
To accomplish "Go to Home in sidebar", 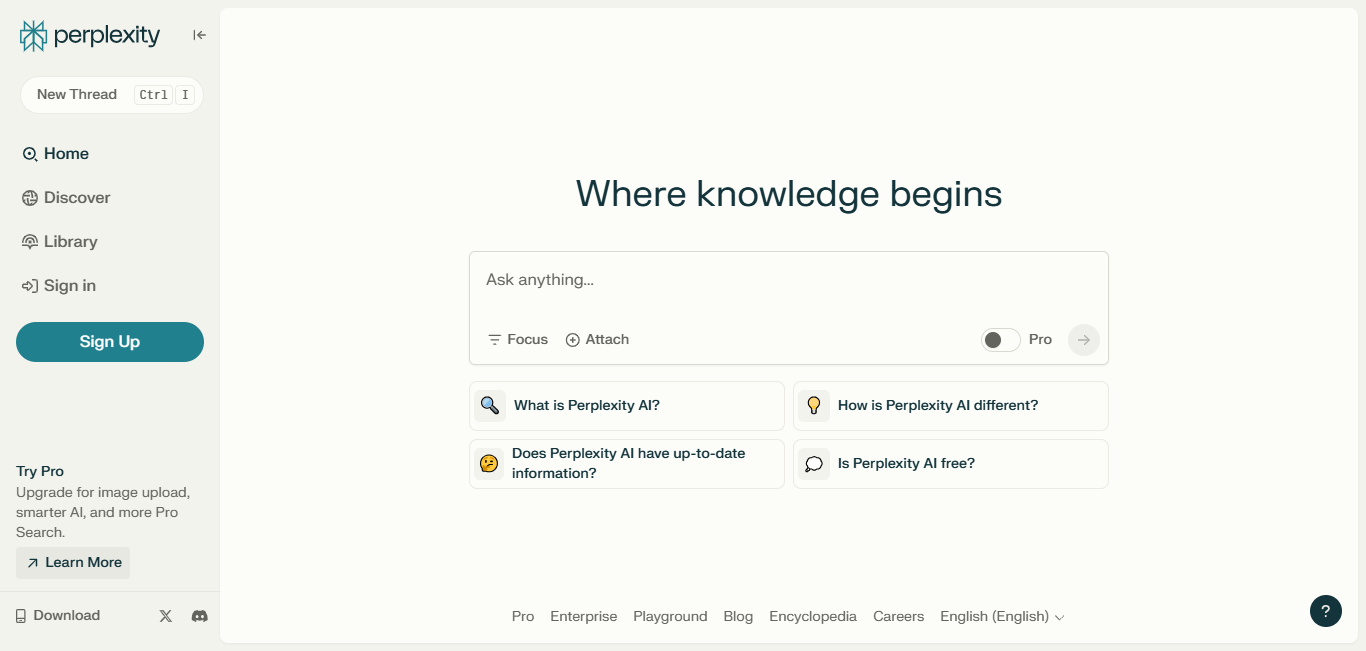I will 56,154.
